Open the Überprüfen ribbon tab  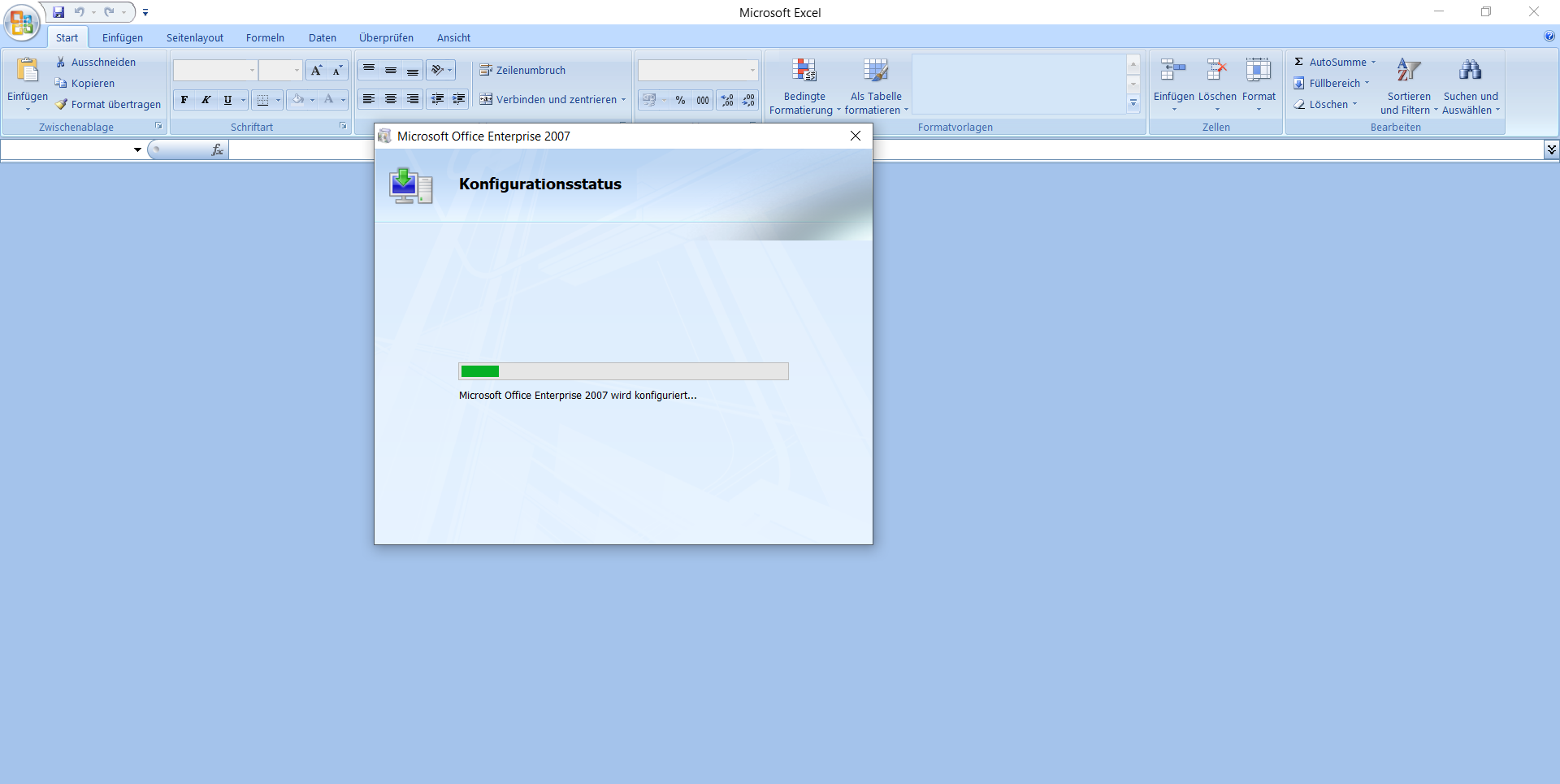click(x=386, y=37)
